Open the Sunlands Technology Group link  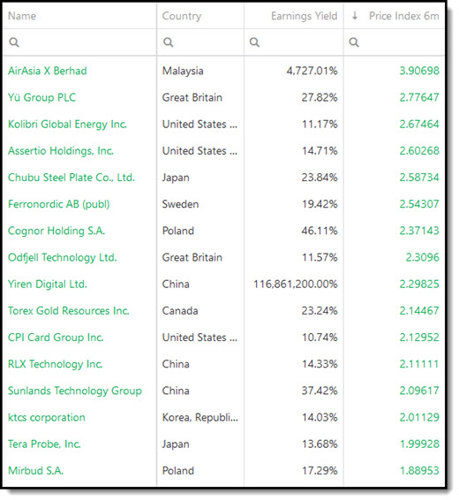(75, 391)
